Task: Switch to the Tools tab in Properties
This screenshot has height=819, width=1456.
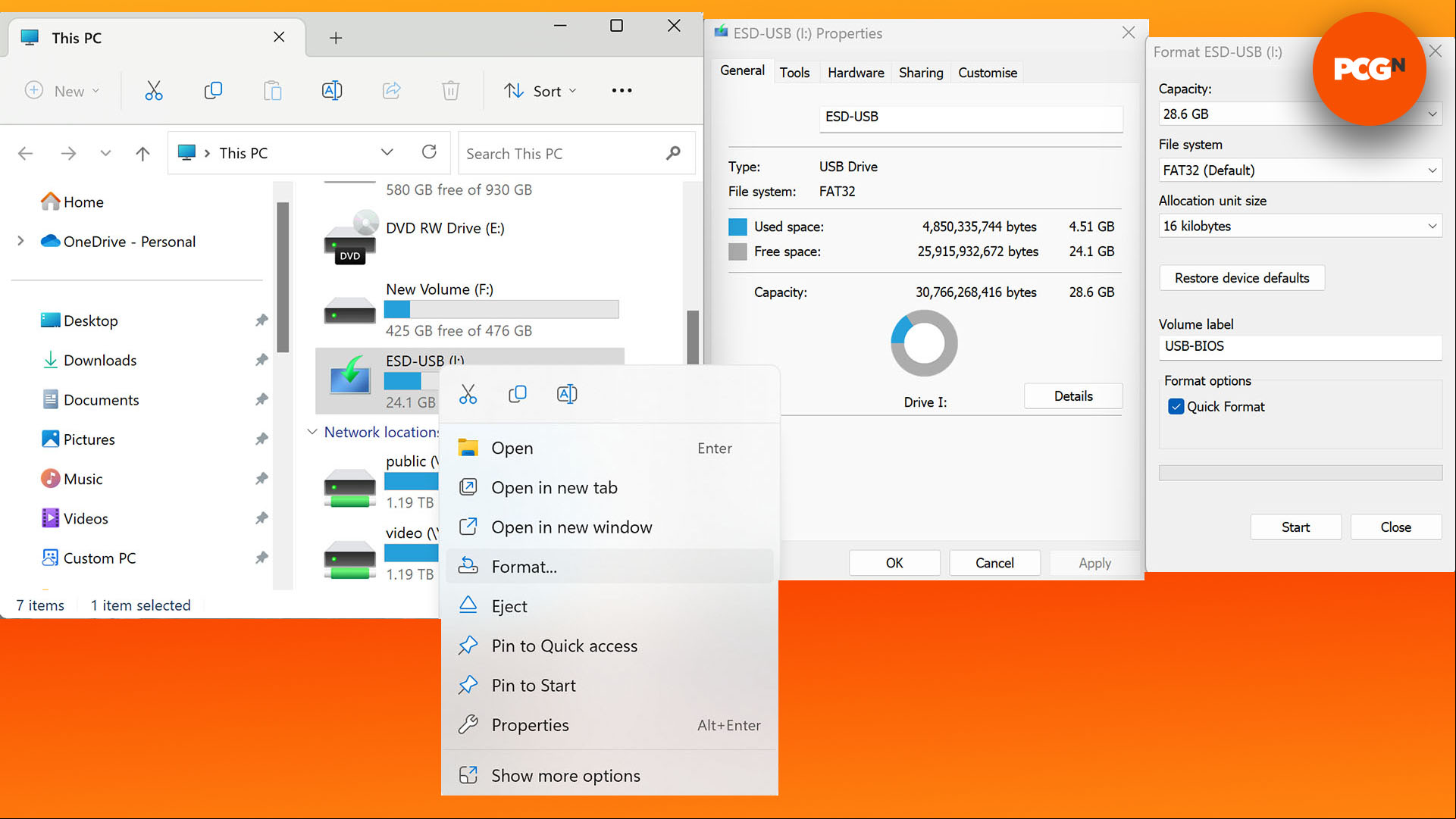Action: [x=794, y=73]
